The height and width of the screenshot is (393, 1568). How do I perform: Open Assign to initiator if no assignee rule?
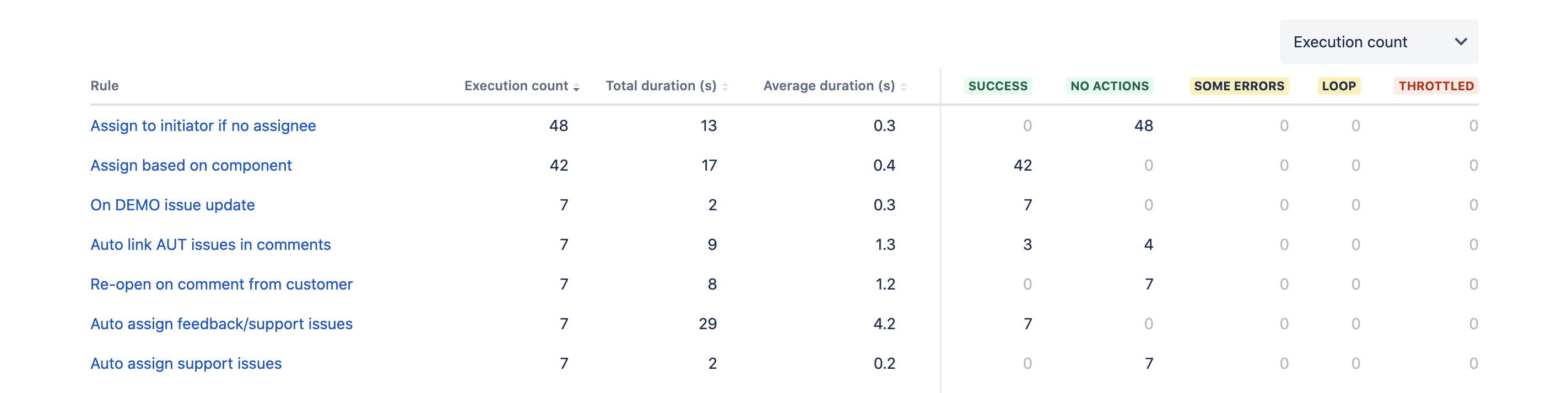[x=203, y=126]
